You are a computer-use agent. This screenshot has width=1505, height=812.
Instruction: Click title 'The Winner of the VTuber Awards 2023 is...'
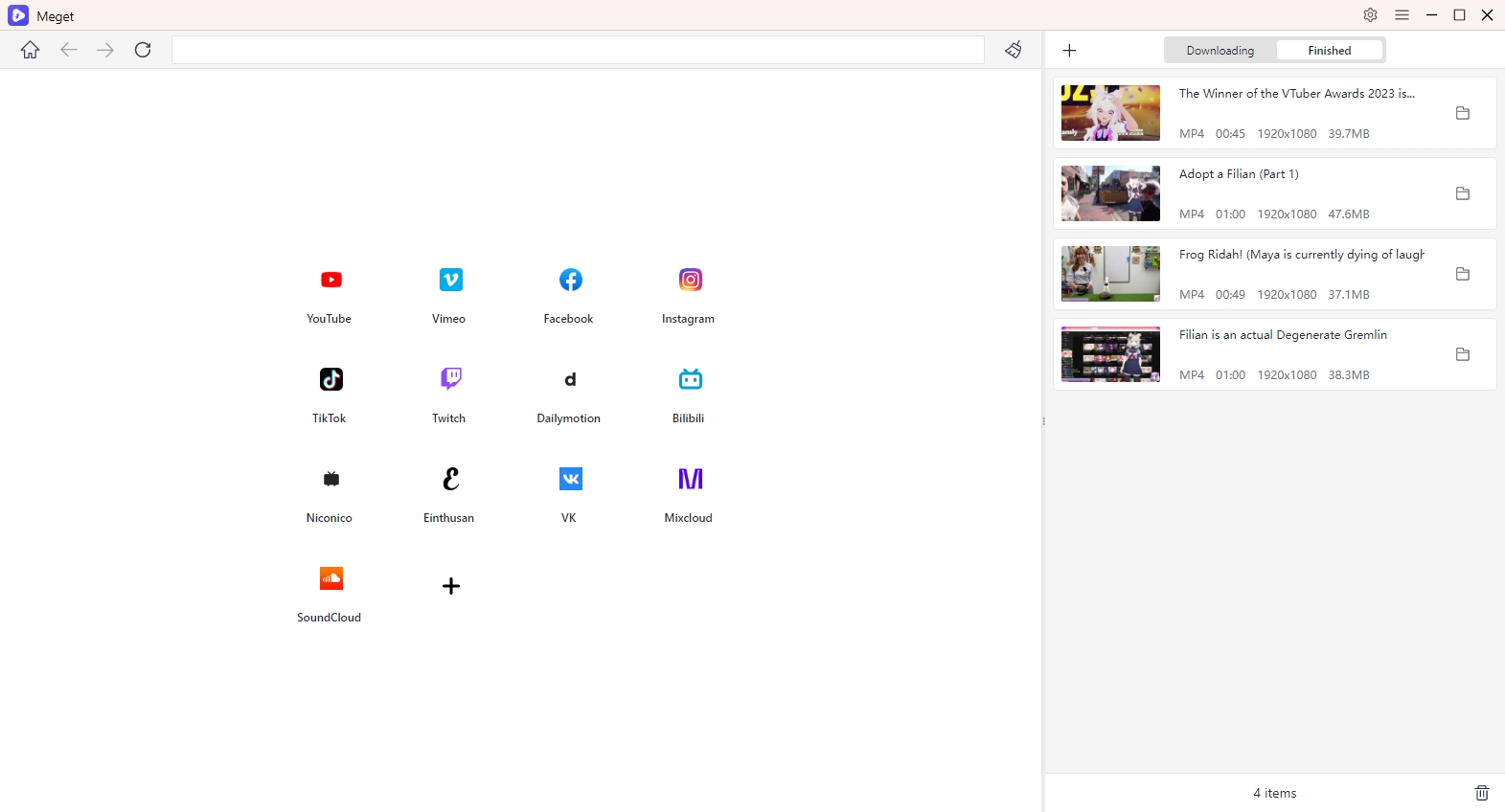click(1297, 94)
